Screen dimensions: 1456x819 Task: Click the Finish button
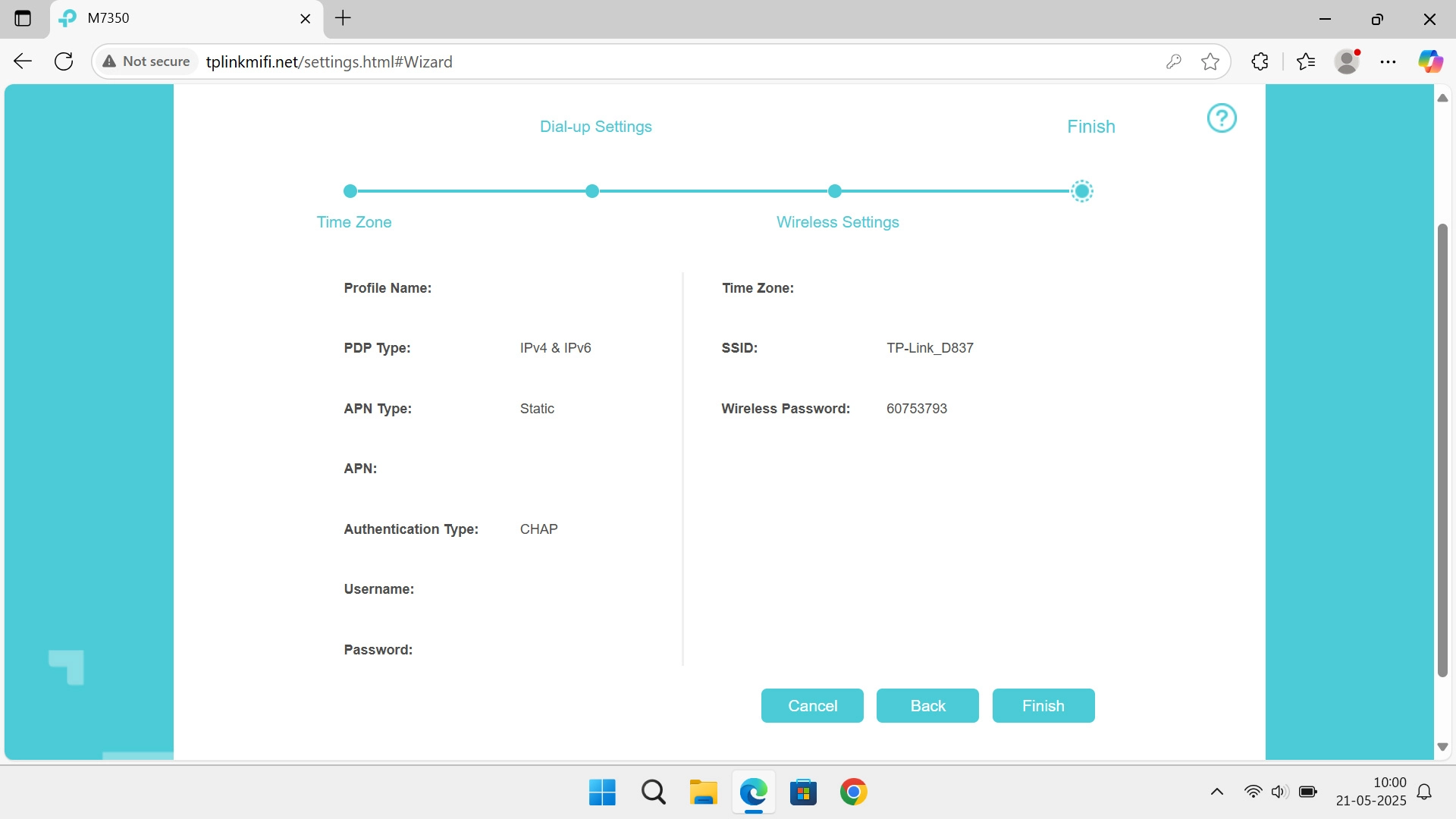coord(1043,705)
